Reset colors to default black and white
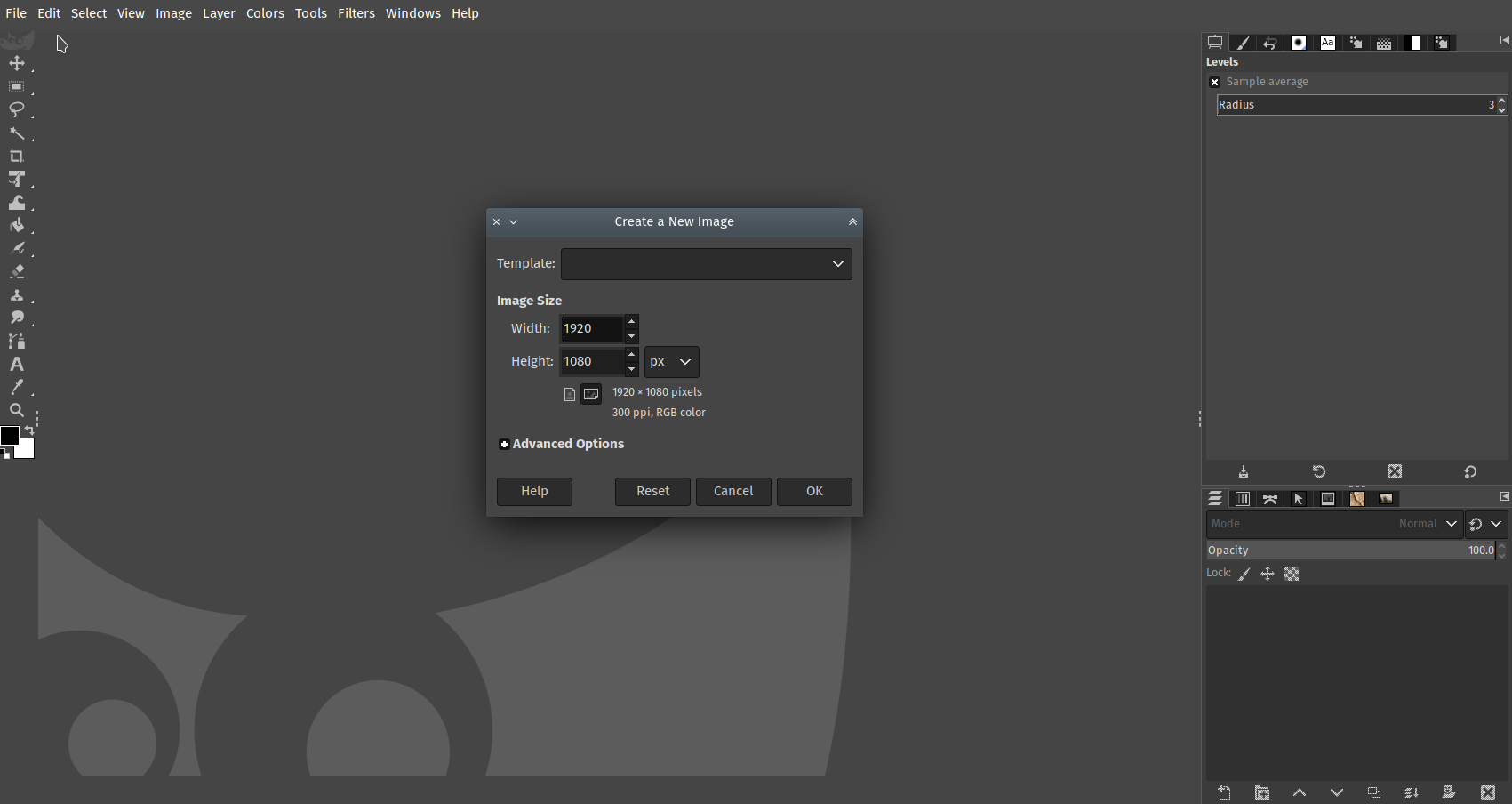Screen dimensions: 1512x804 coord(5,454)
